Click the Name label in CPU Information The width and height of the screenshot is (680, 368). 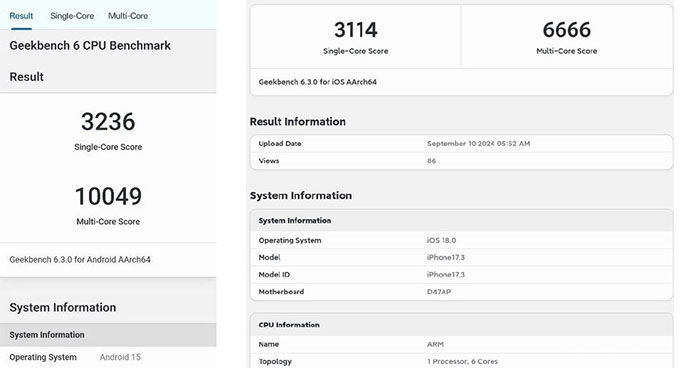tap(269, 344)
